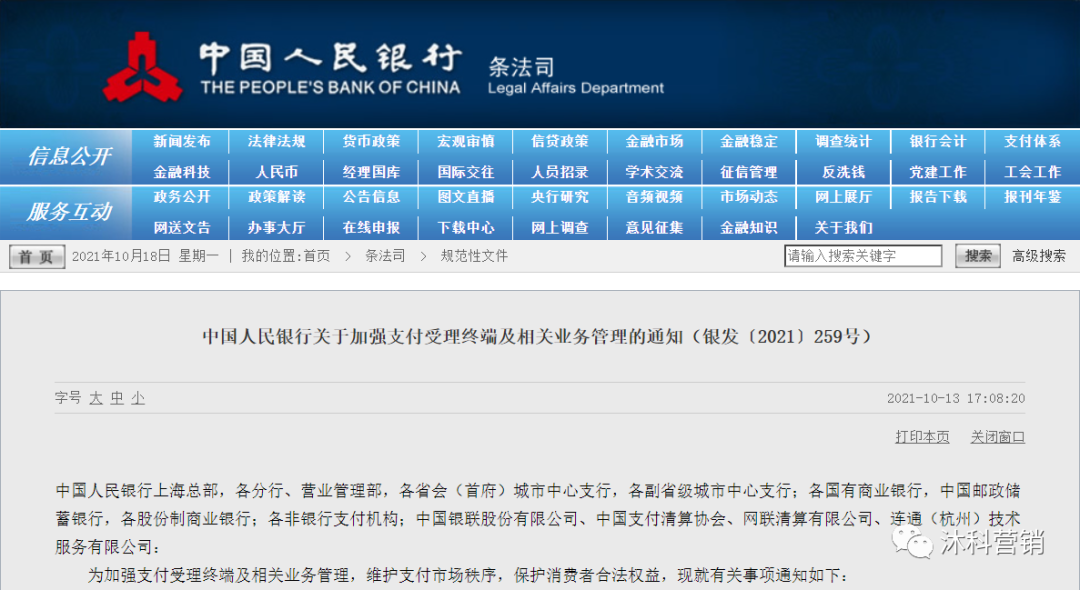
Task: Click the search magnifier 搜索 button
Action: [x=976, y=256]
